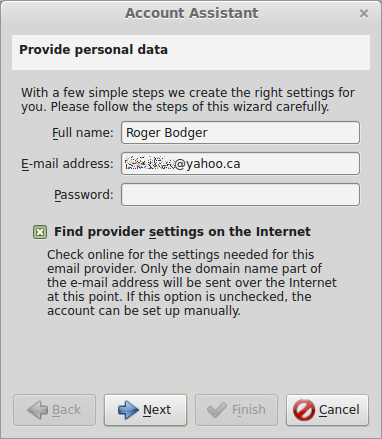Click the 'Find provider settings on the Internet' label
The height and width of the screenshot is (439, 382).
tap(182, 232)
